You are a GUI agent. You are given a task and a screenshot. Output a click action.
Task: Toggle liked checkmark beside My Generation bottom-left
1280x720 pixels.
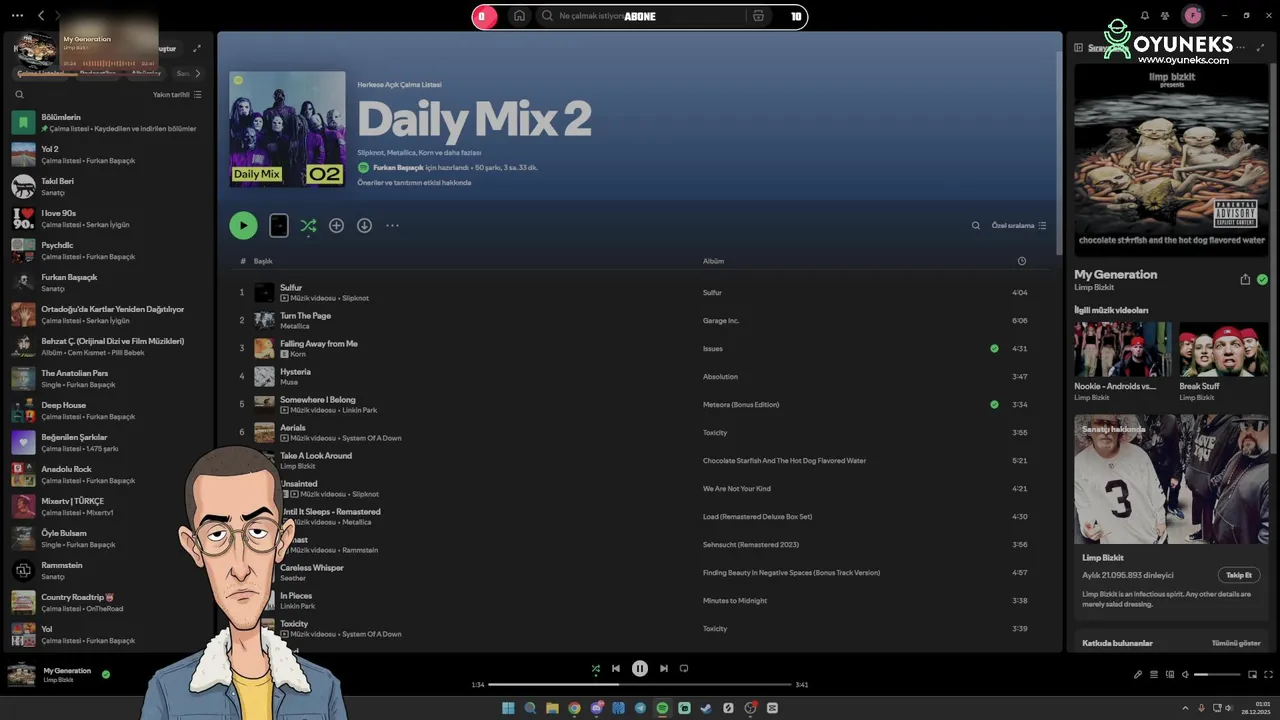[106, 675]
